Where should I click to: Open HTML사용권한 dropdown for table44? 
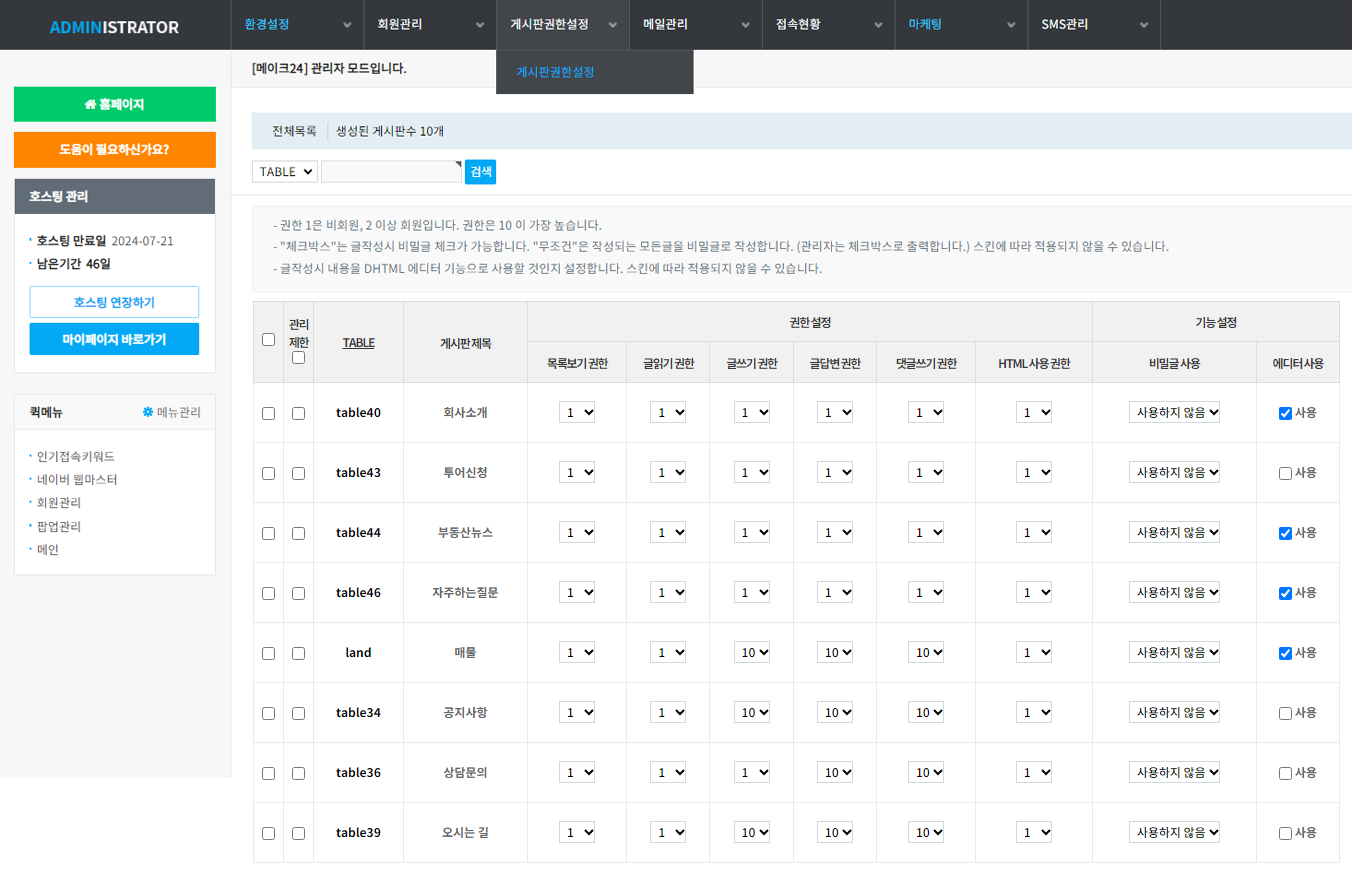tap(1034, 532)
